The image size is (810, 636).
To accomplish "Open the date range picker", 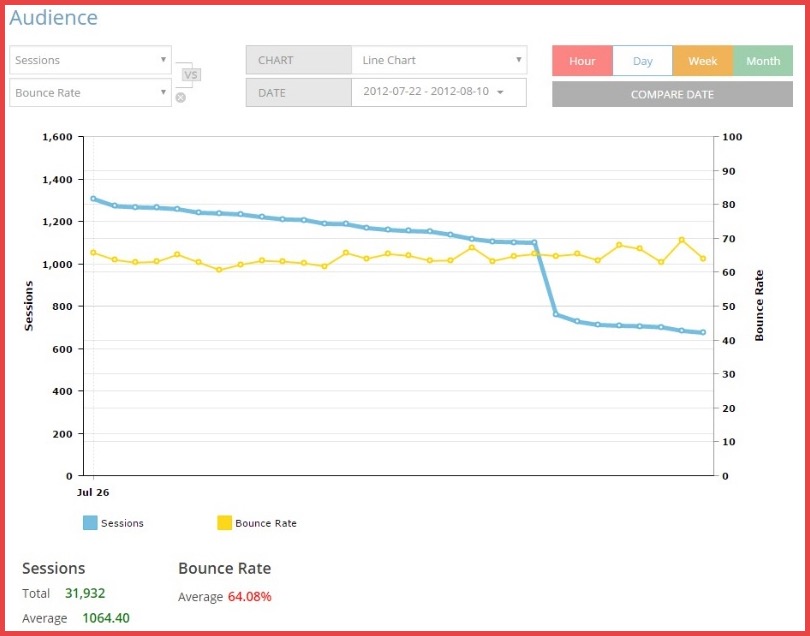I will tap(439, 93).
